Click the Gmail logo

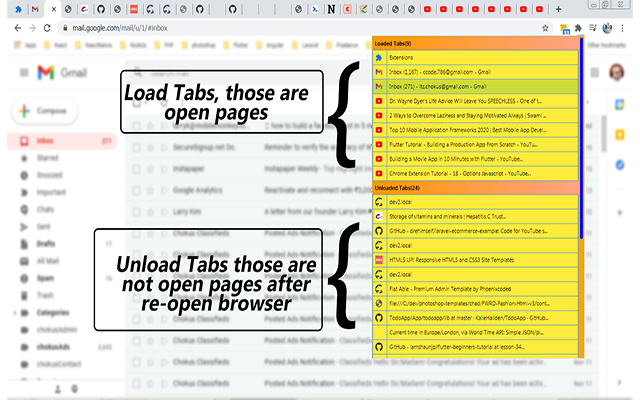coord(62,73)
